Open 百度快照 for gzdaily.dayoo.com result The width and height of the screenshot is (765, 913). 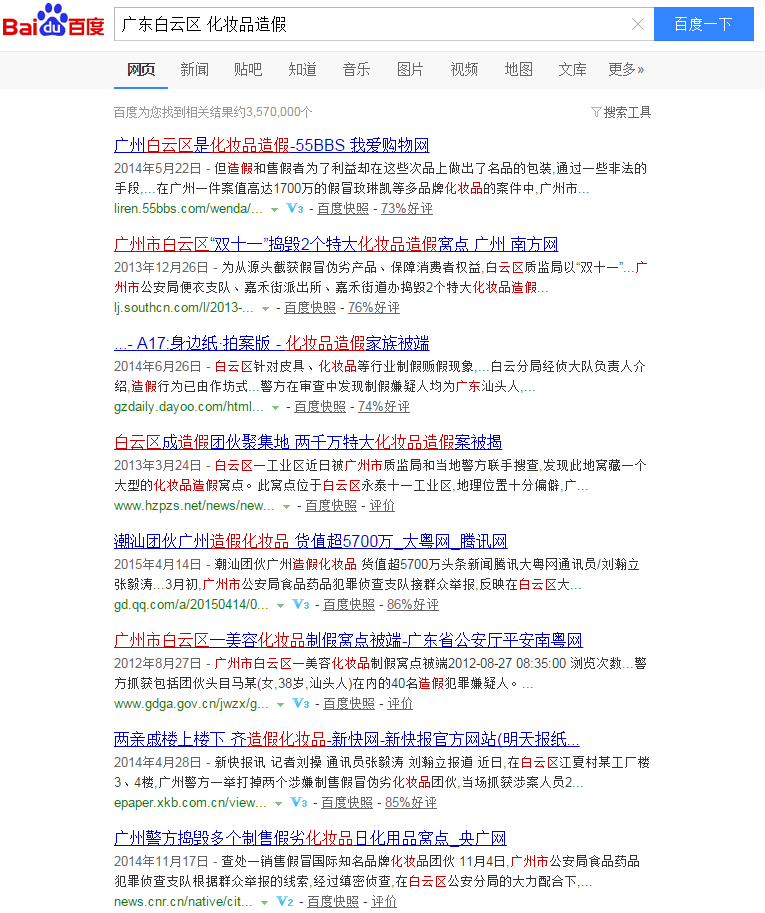[x=320, y=406]
